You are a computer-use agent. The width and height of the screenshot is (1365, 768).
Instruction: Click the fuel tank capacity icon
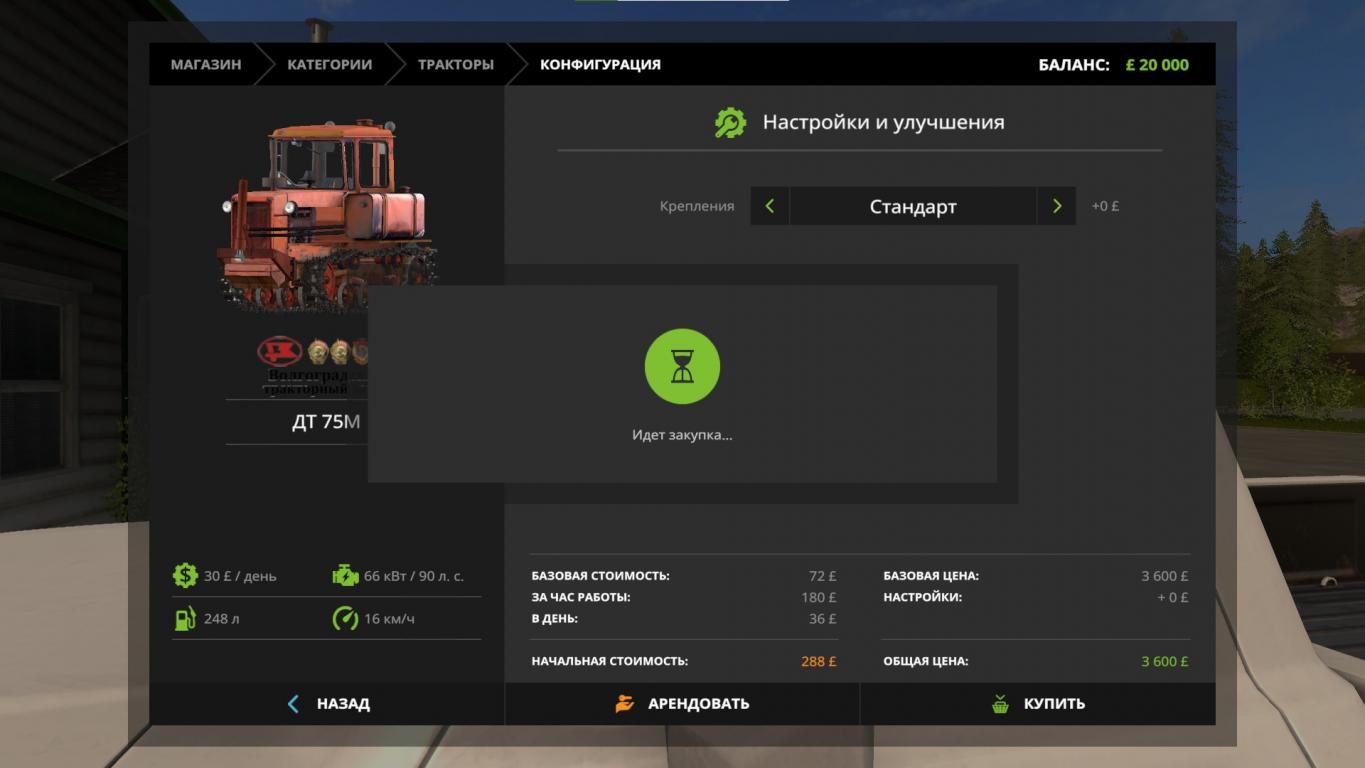pos(185,618)
